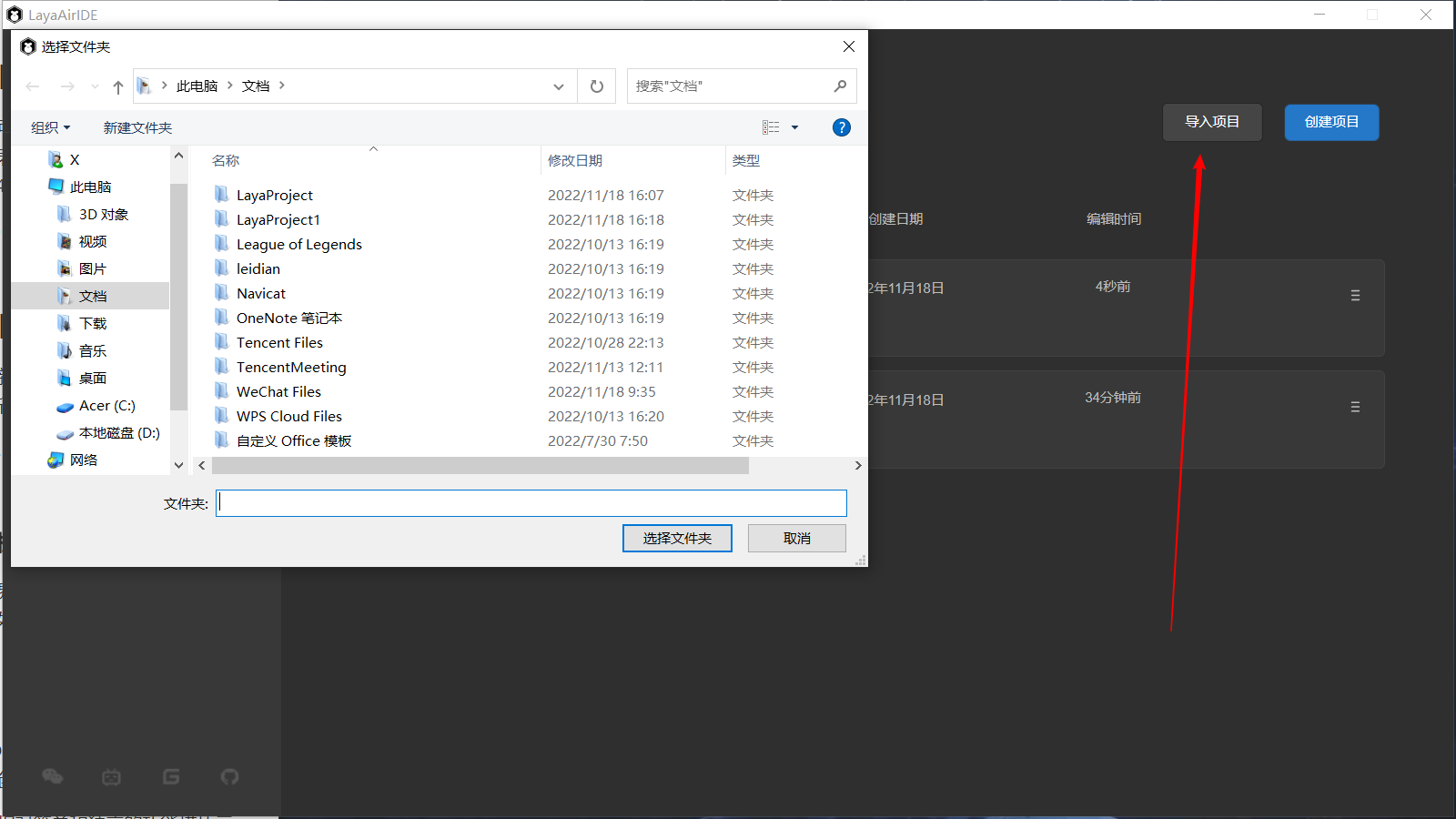This screenshot has width=1456, height=819.
Task: Expand the address bar history dropdown
Action: tap(559, 86)
